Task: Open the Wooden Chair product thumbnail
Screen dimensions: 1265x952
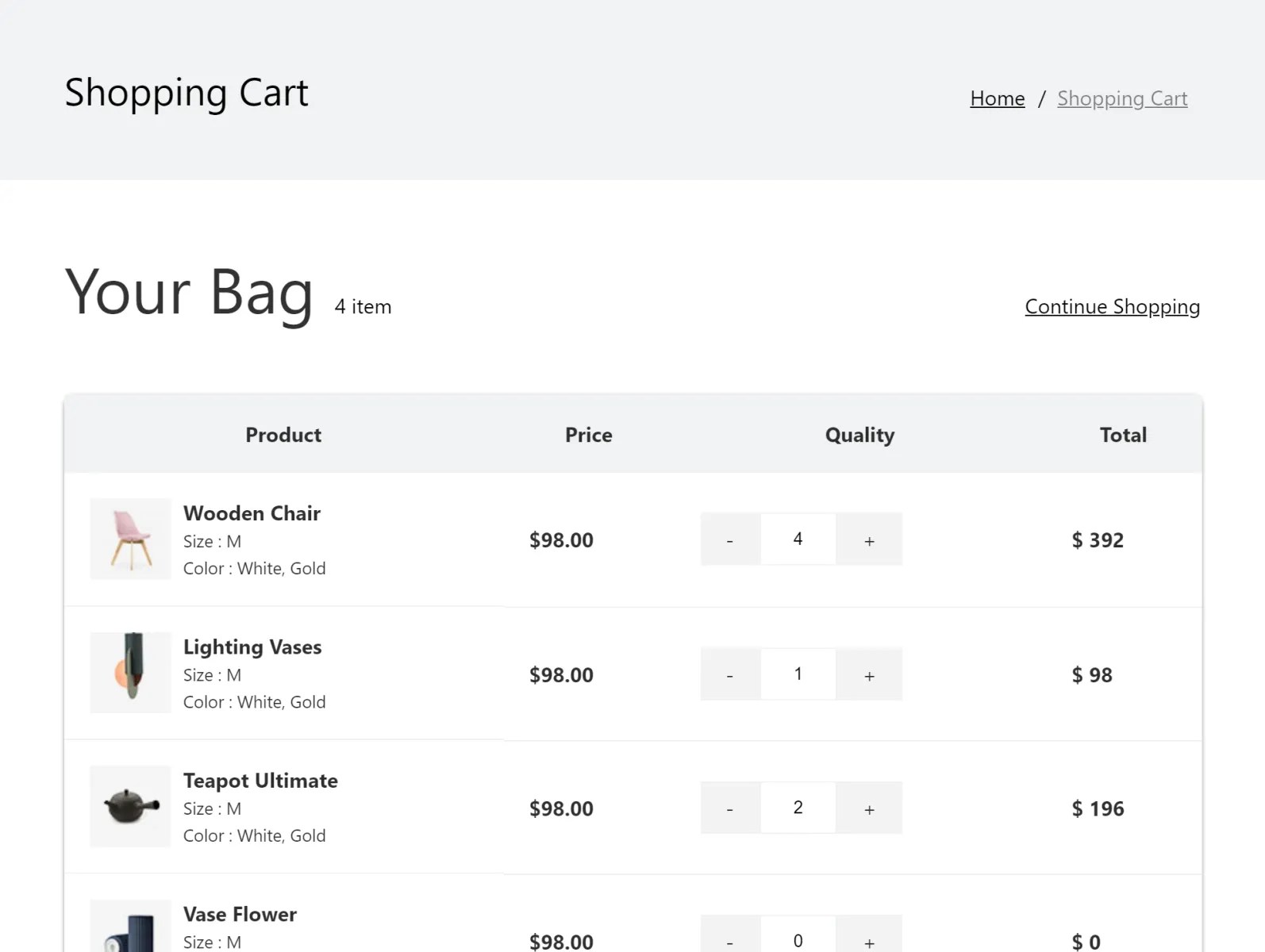Action: (x=130, y=539)
